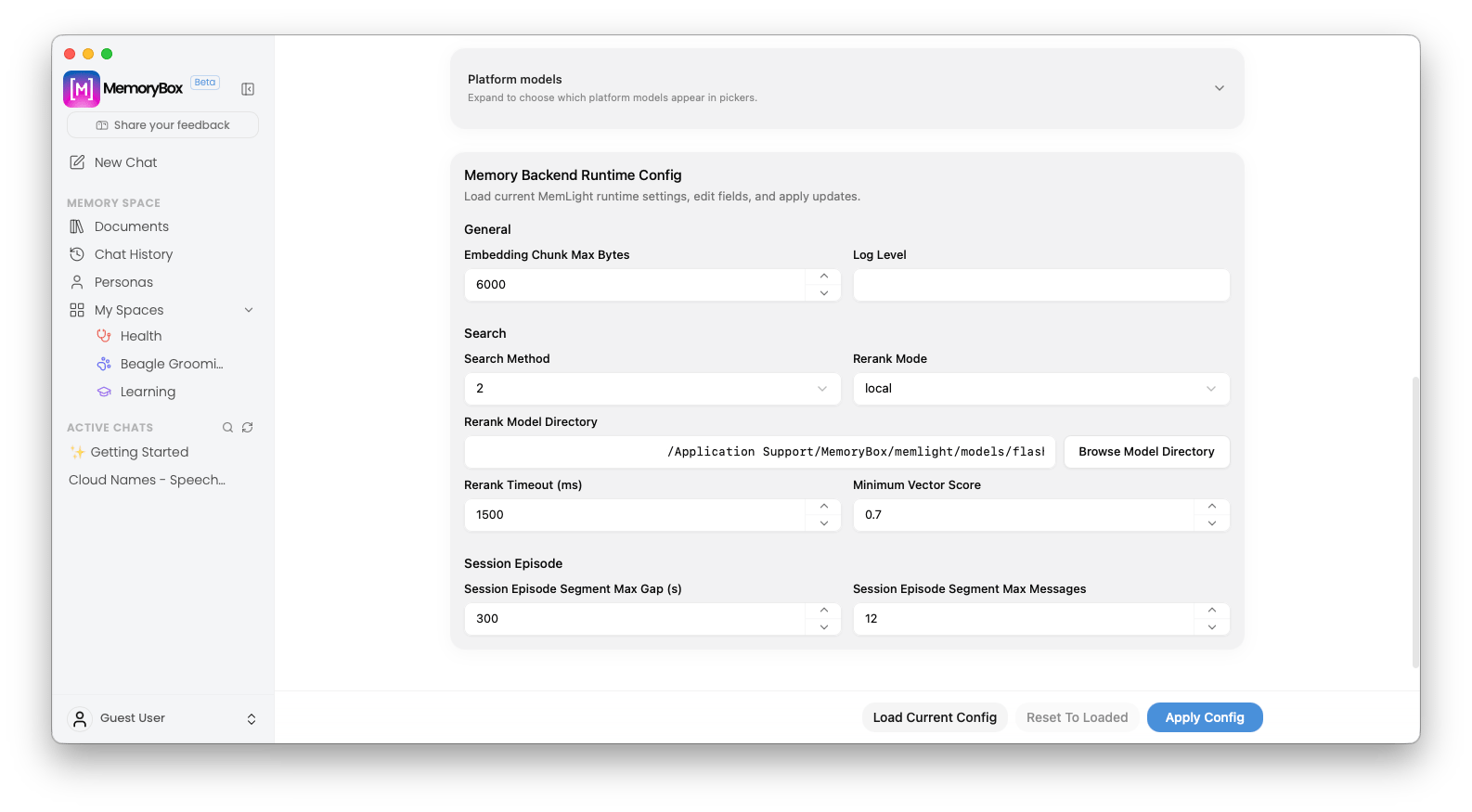Click the Documents library icon
1472x812 pixels.
77,226
